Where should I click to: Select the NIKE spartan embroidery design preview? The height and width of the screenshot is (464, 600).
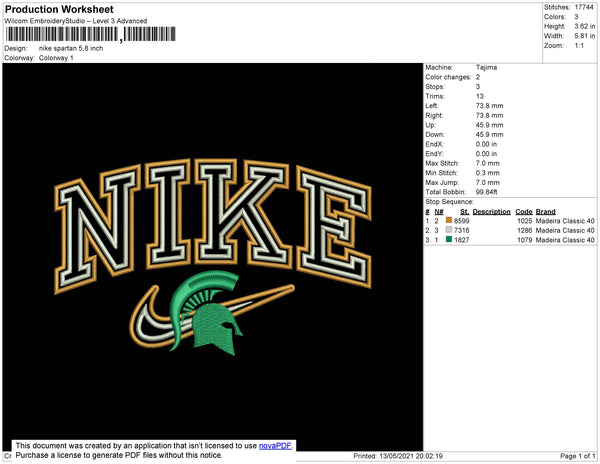[213, 257]
